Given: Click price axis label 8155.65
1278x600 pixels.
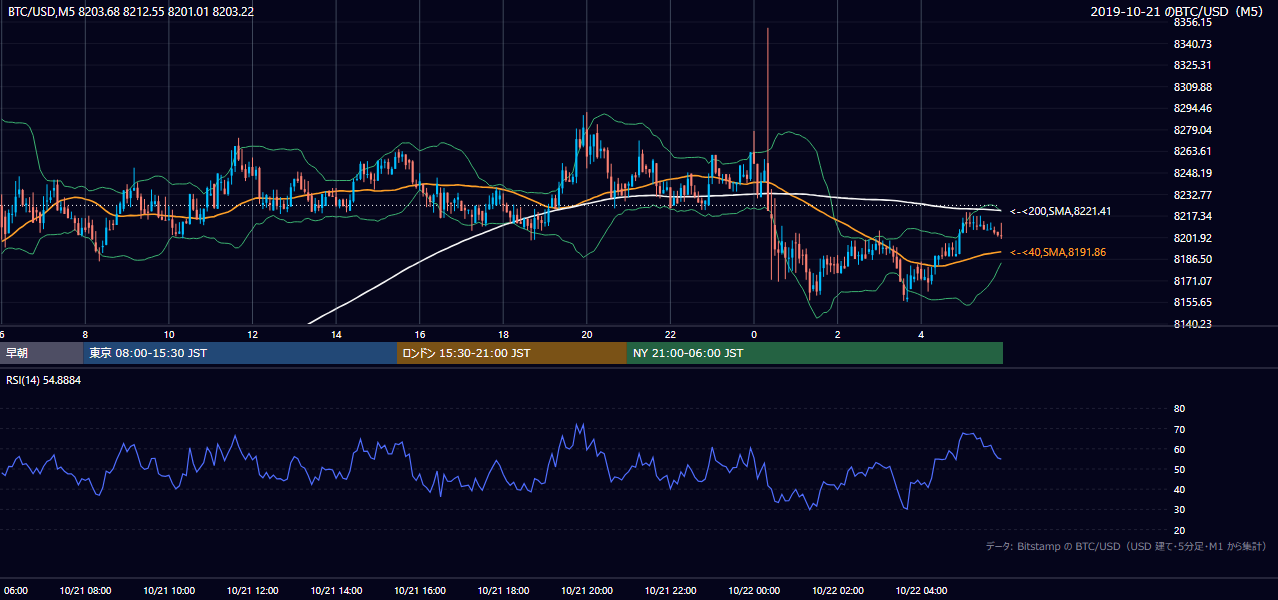Looking at the screenshot, I should click(1193, 302).
